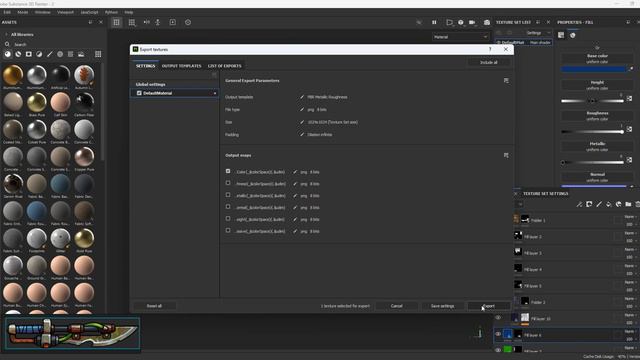Click the add folder icon in Layers toolbar
This screenshot has width=640, height=360.
point(628,204)
